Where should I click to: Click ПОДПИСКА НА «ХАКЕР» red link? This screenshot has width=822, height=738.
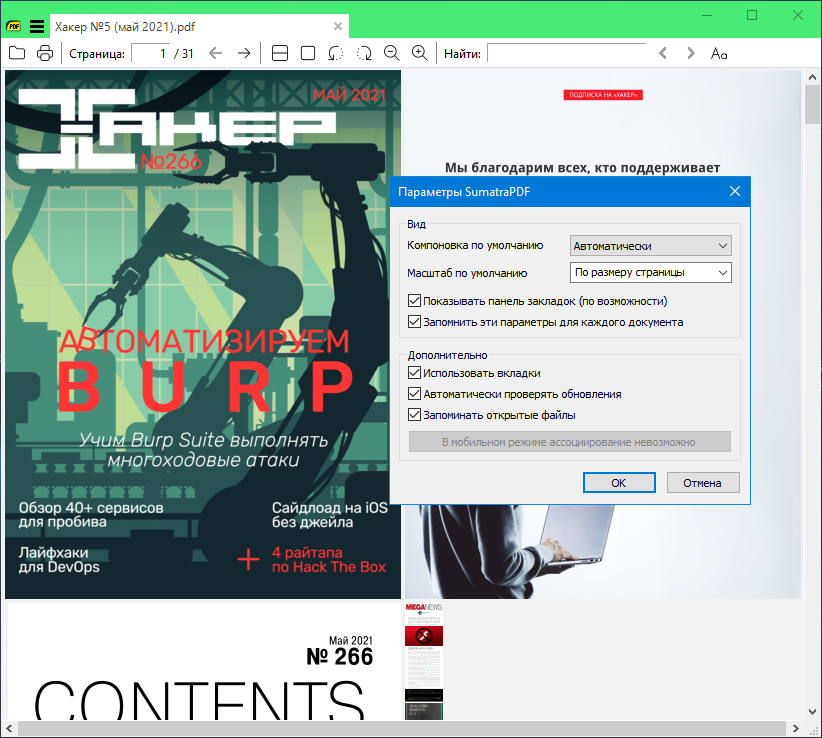(x=603, y=95)
